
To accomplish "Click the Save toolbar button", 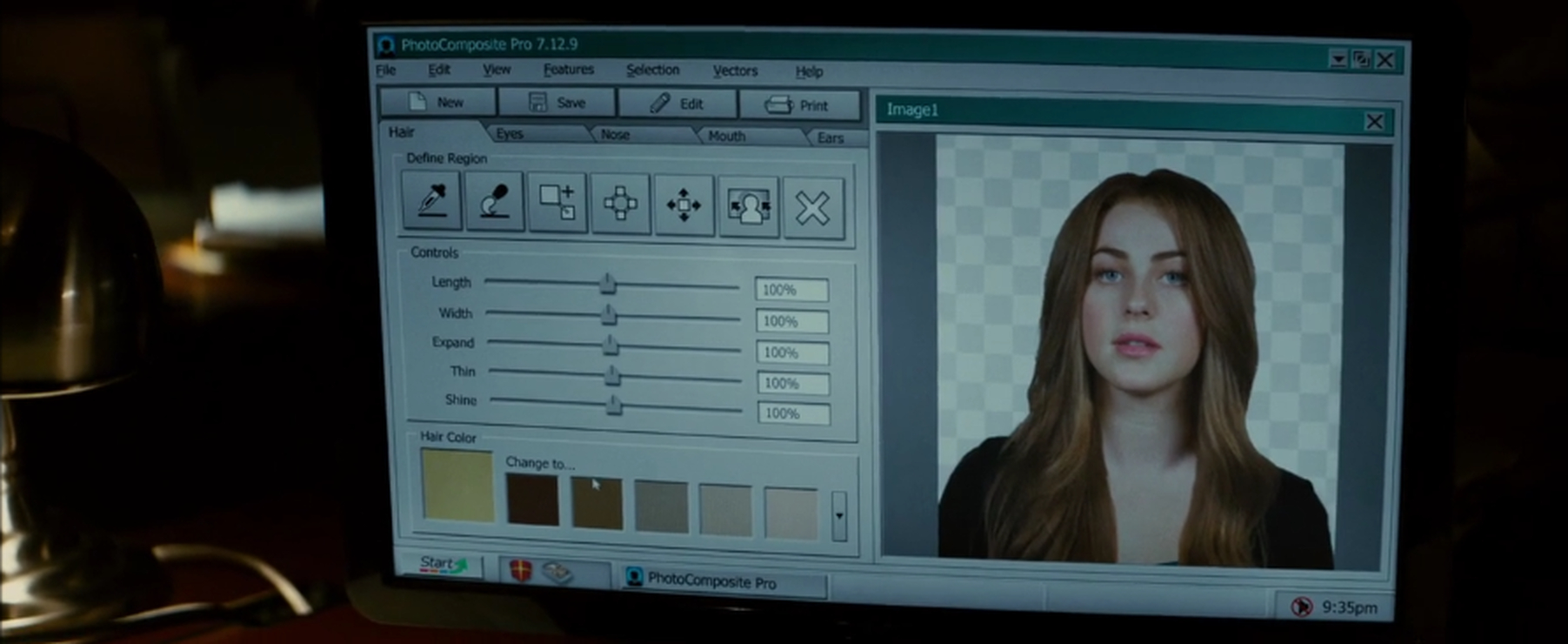I will [557, 103].
